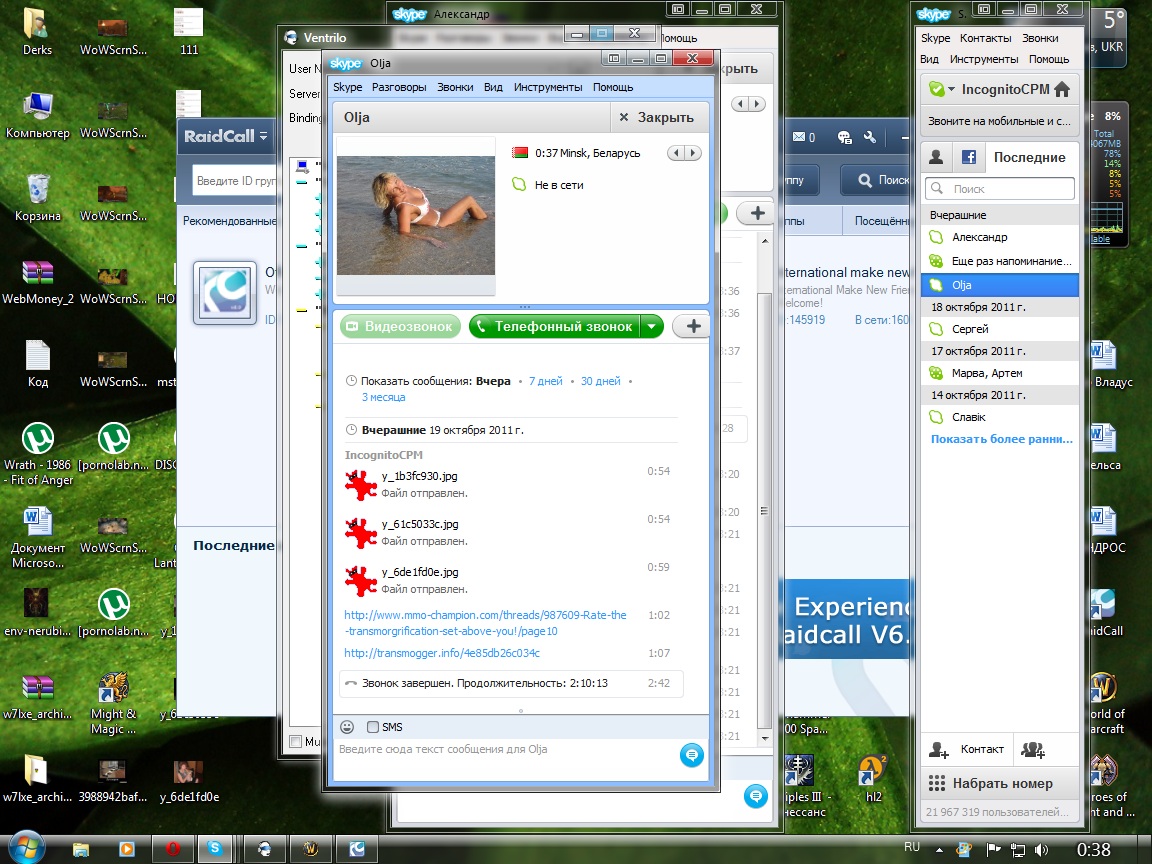Open the Вид menu in Olja window
This screenshot has height=864, width=1152.
tap(493, 87)
